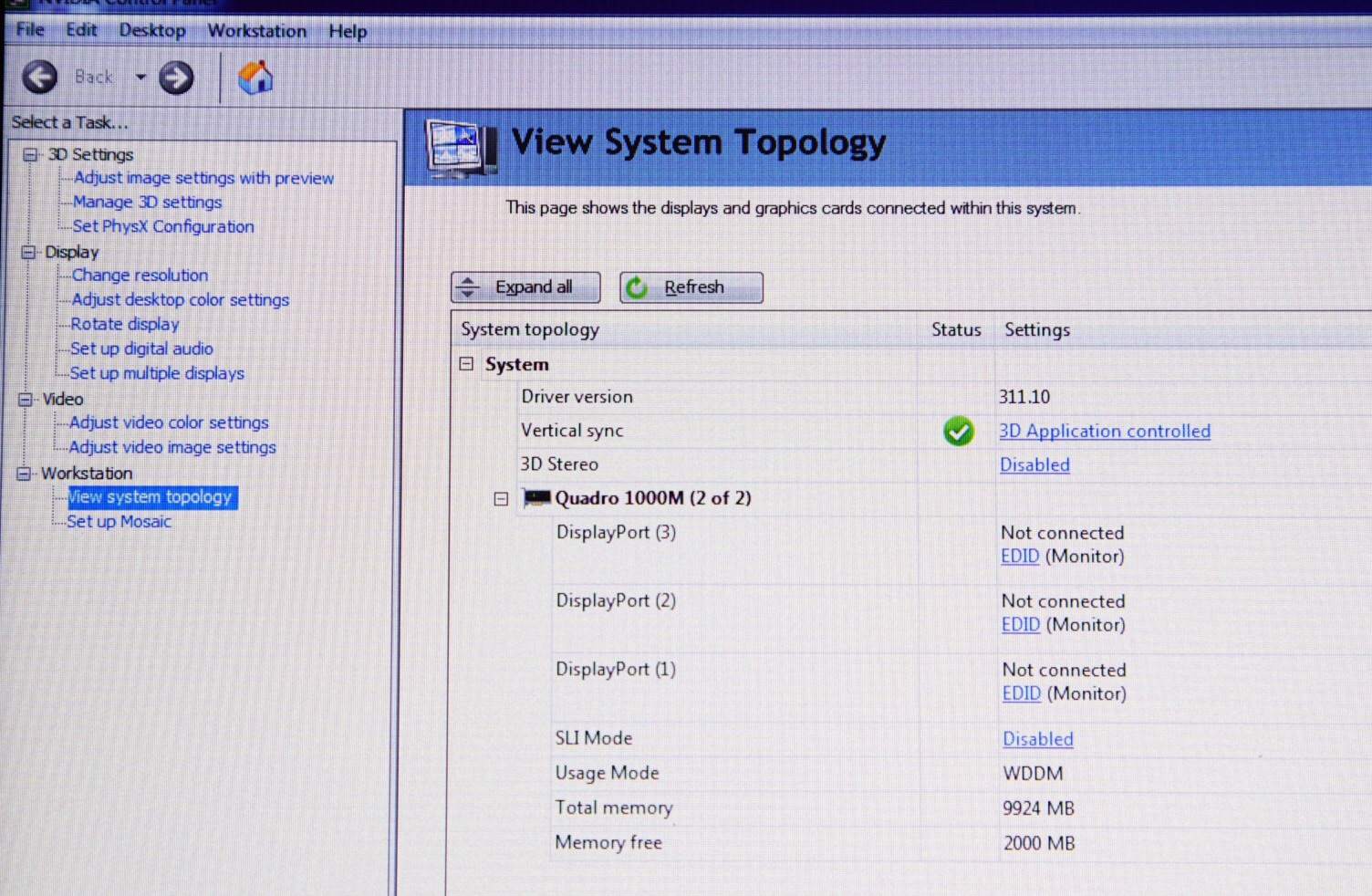The width and height of the screenshot is (1372, 896).
Task: Click the Back arrow icon
Action: point(39,78)
